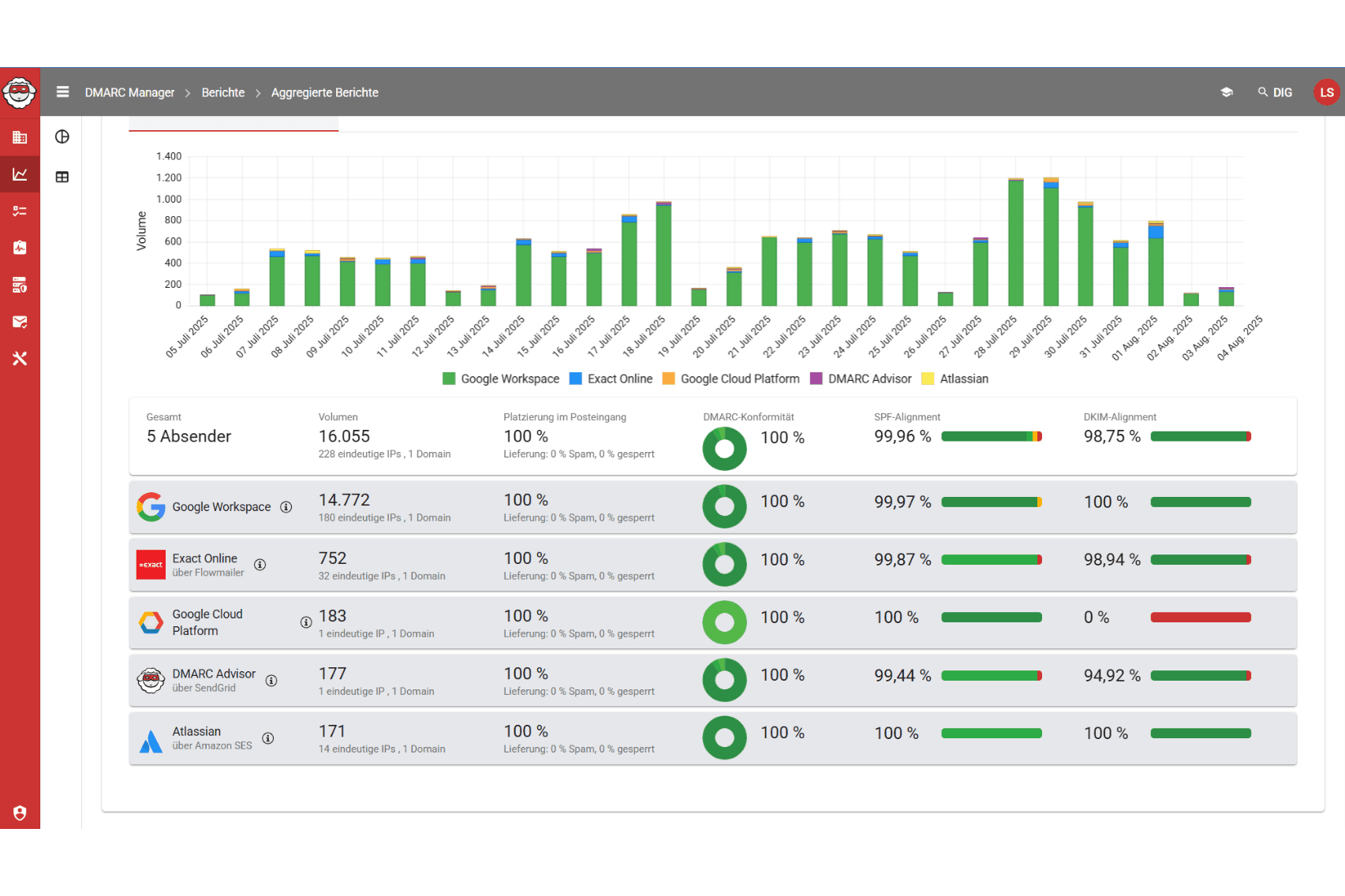Open the checklist icon in sidebar
Image resolution: width=1345 pixels, height=896 pixels.
coord(20,211)
